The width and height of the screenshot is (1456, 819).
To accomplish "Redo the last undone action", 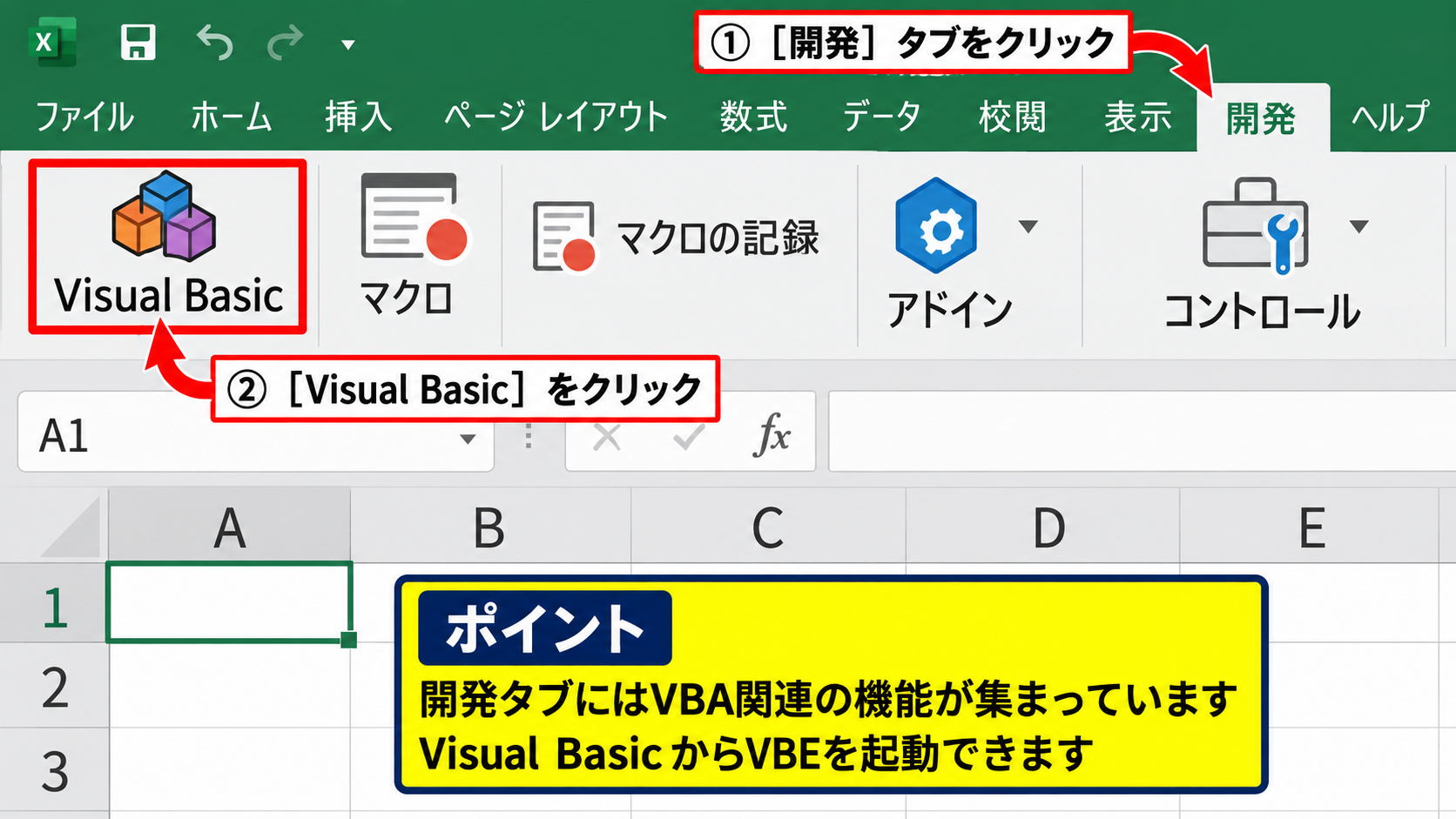I will 285,42.
